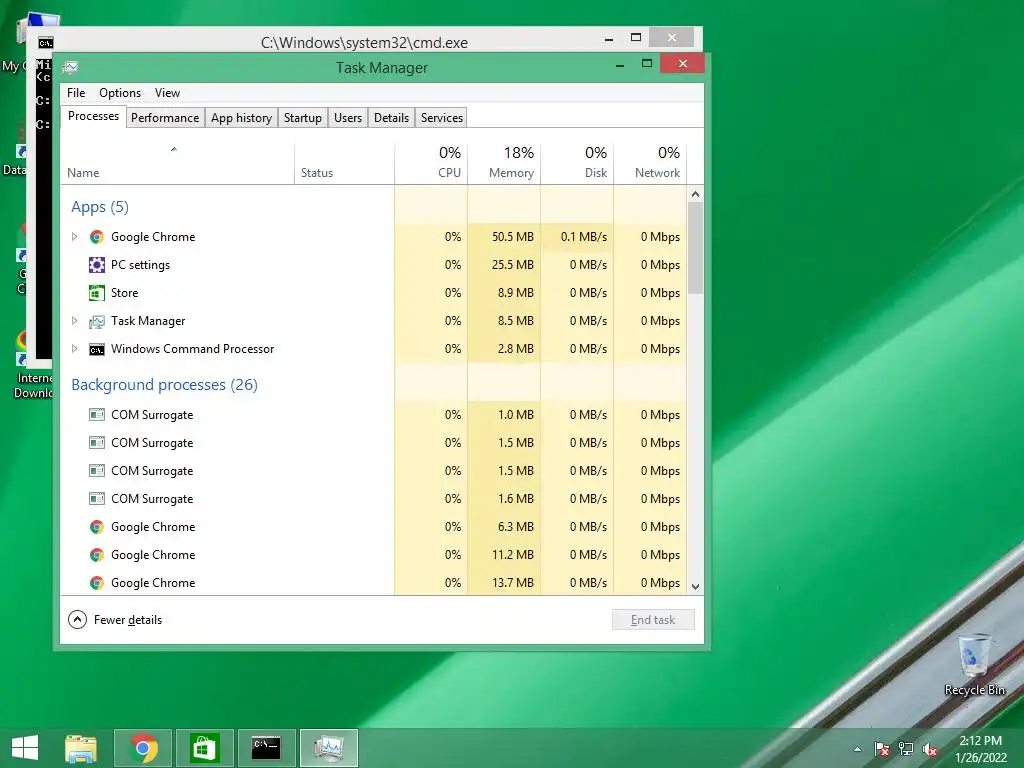Open the File menu
The image size is (1024, 768).
tap(76, 93)
